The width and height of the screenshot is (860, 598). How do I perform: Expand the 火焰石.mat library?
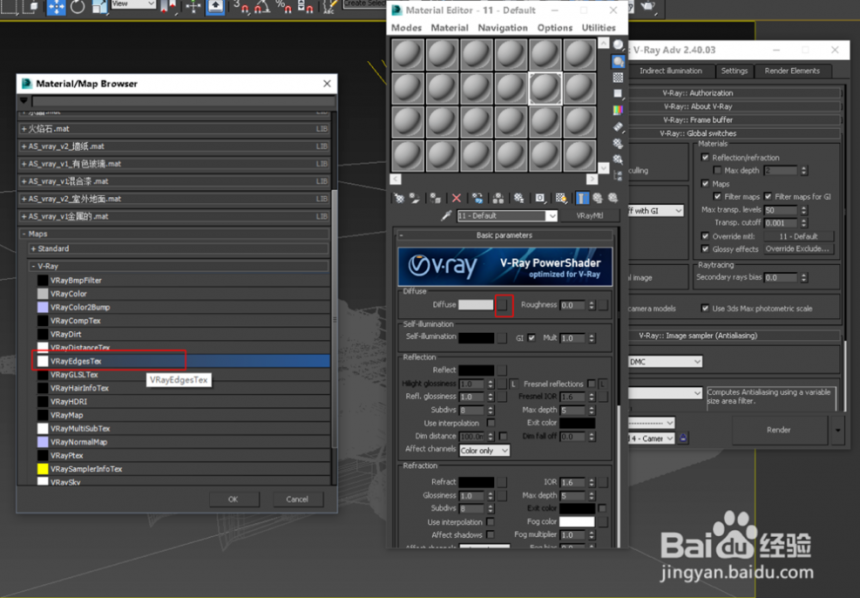click(24, 129)
